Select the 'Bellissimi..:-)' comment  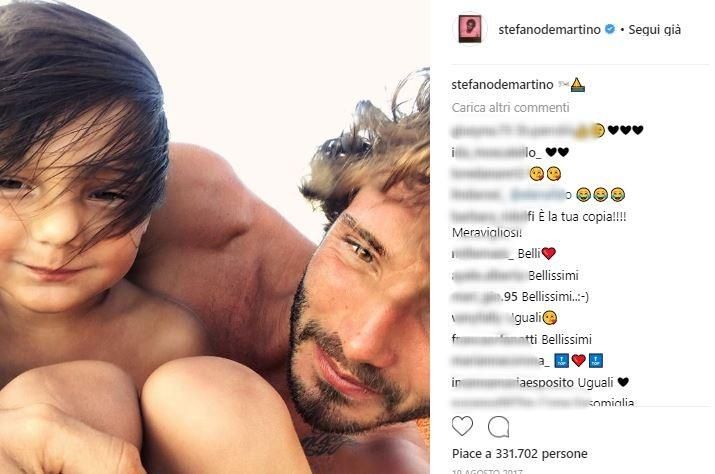[520, 297]
